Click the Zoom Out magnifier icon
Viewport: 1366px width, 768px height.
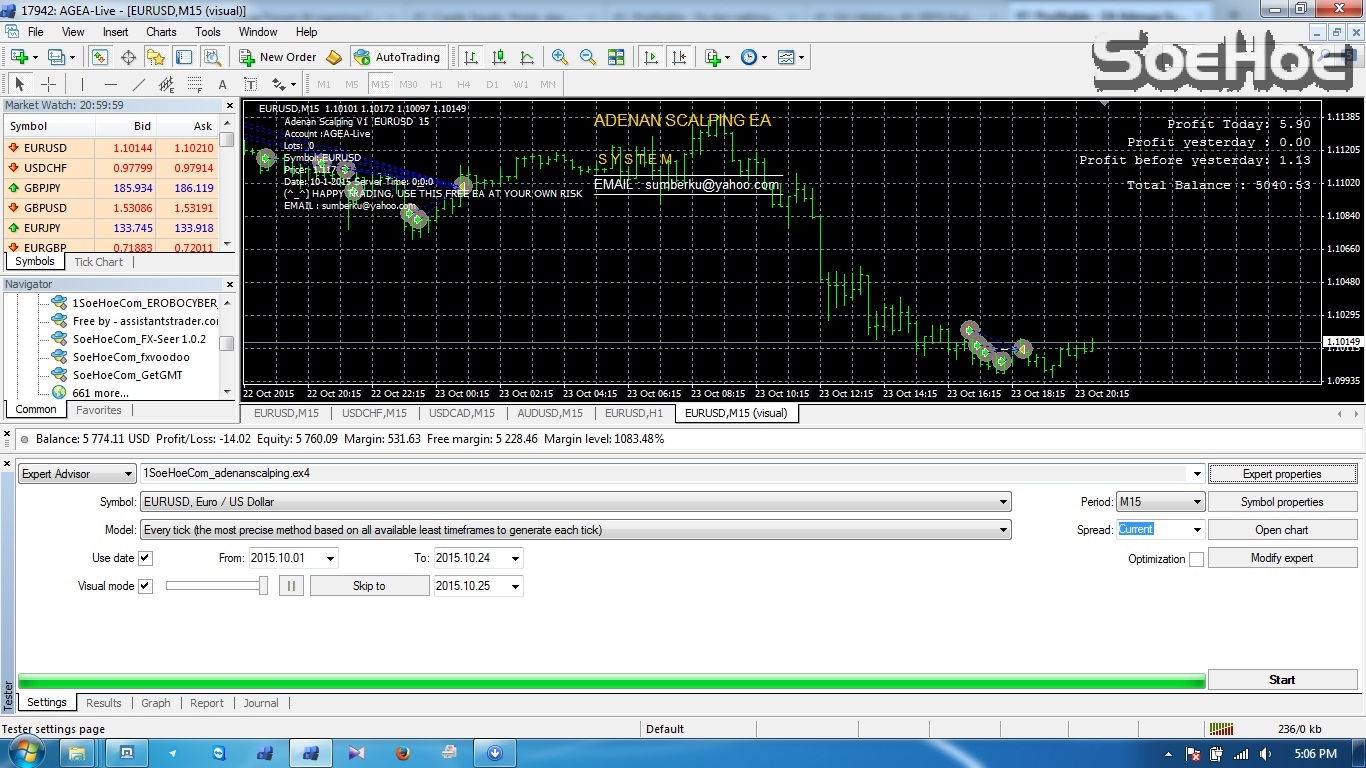point(588,58)
